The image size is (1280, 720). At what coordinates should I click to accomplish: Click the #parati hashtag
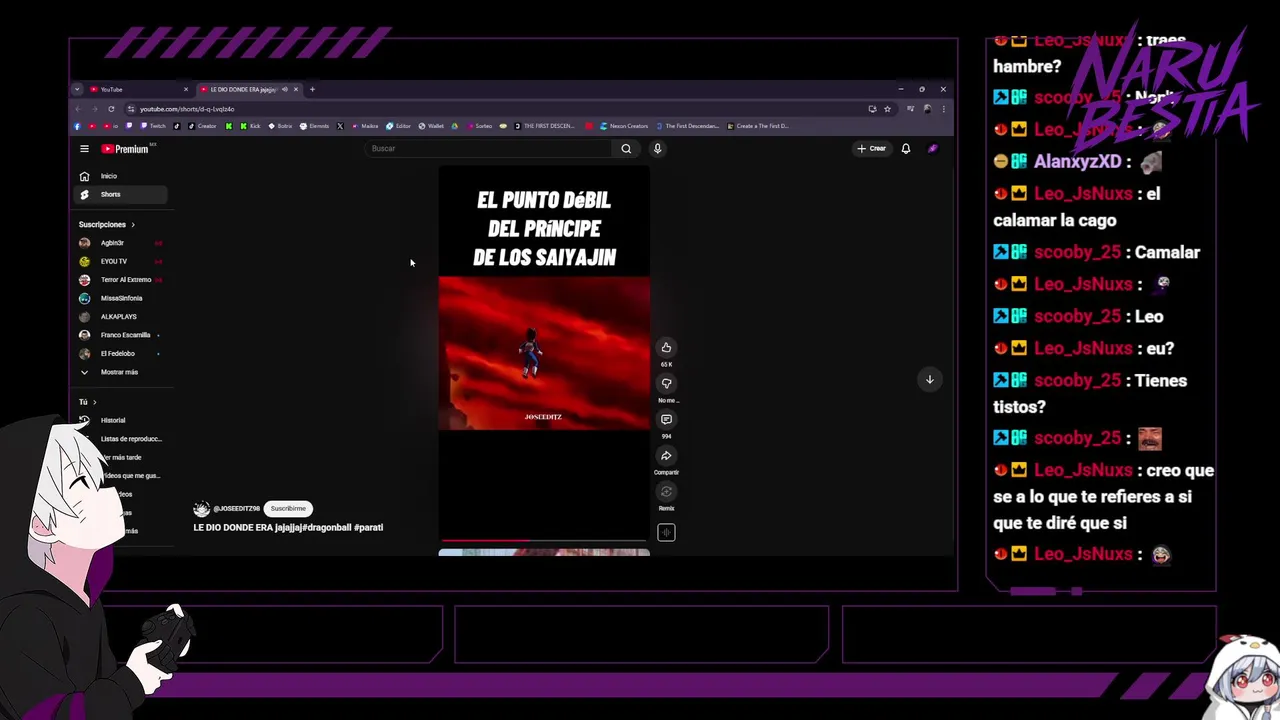369,527
